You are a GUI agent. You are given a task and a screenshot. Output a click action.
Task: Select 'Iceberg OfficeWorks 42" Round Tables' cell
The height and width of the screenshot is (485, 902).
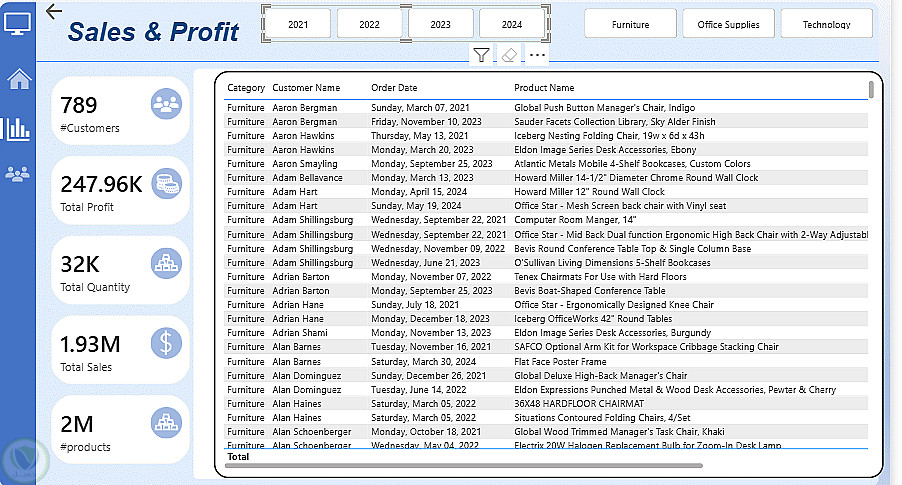593,319
